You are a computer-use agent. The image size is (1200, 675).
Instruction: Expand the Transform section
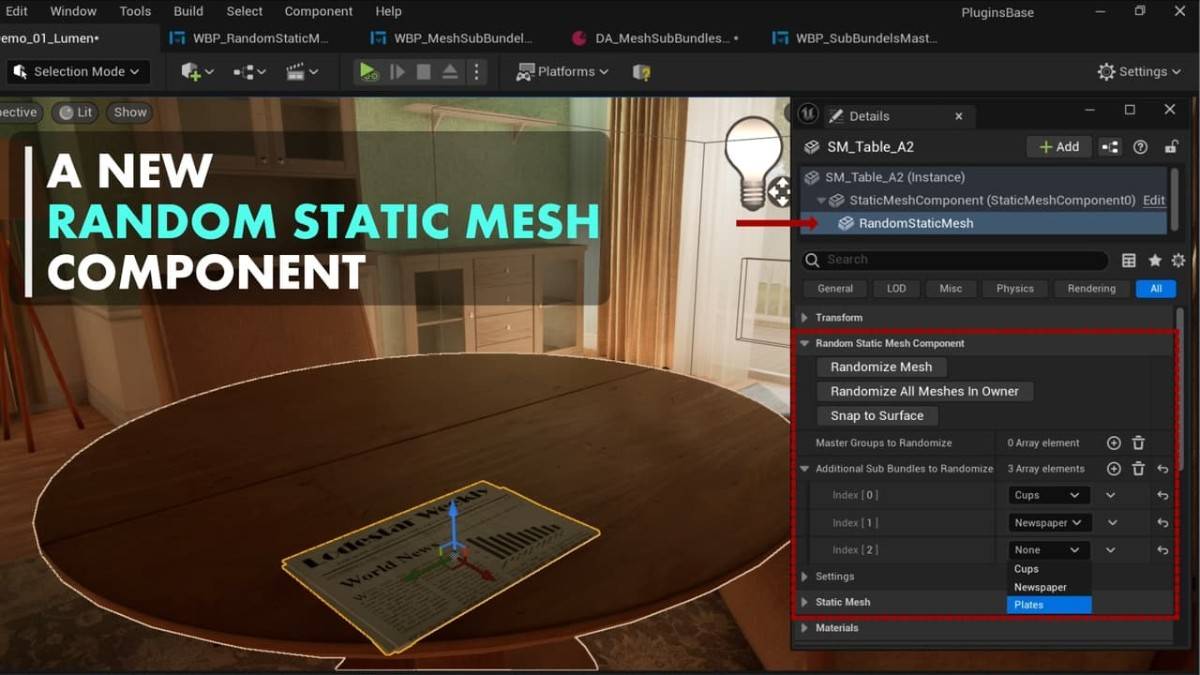805,318
